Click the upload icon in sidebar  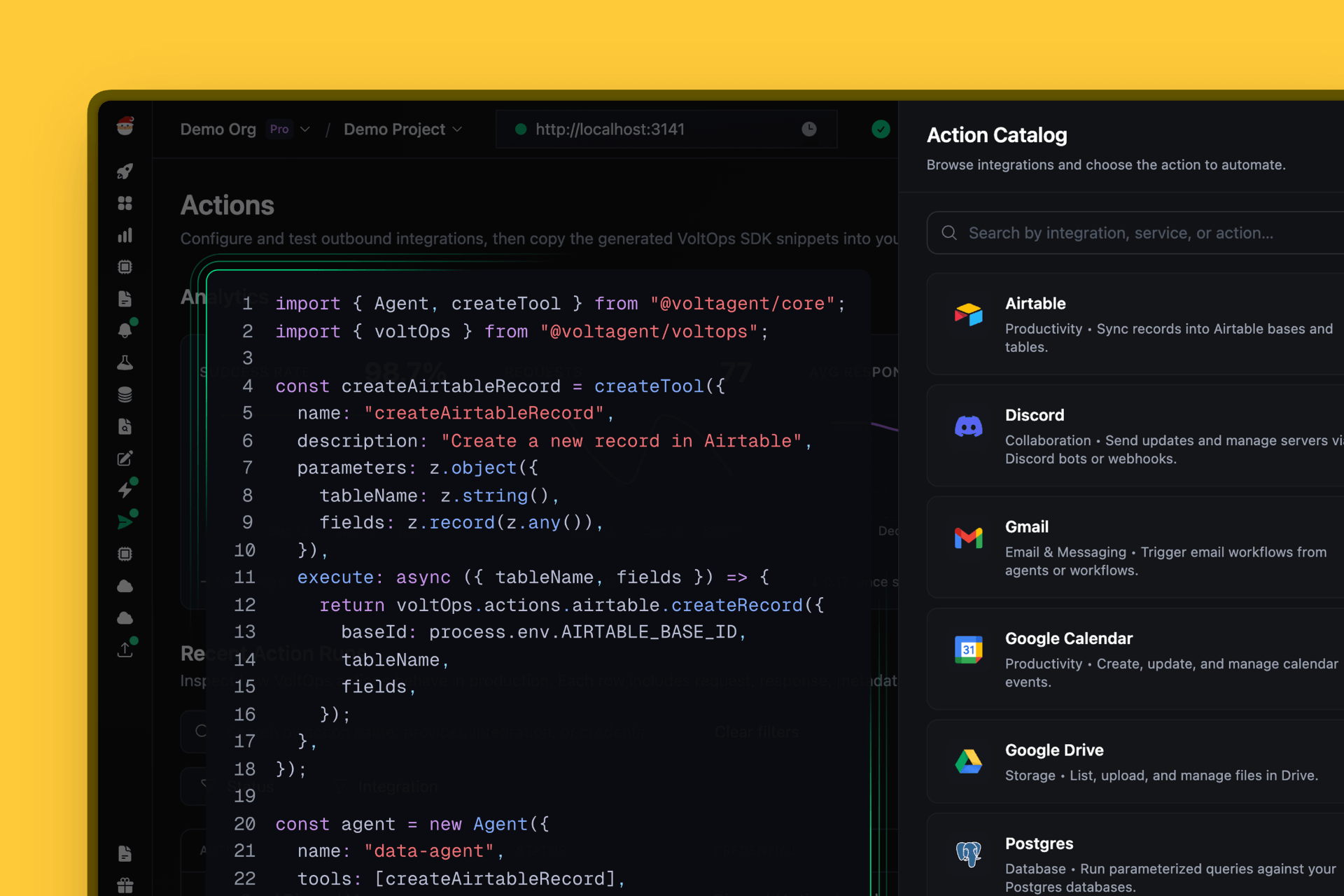(x=125, y=650)
